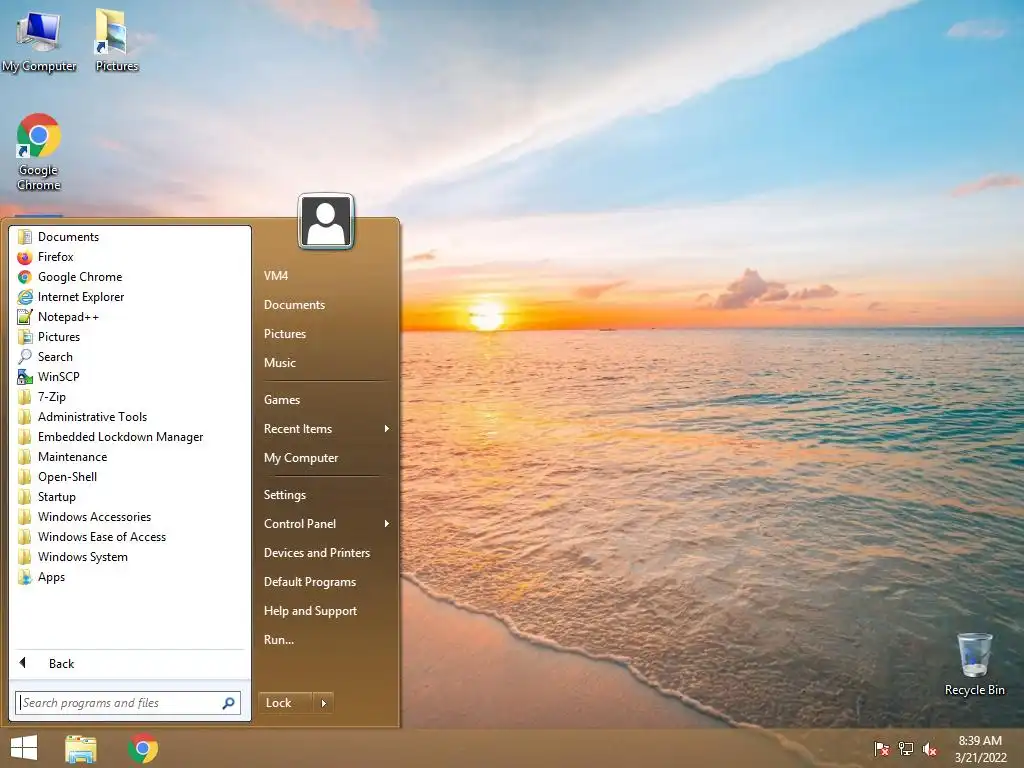Open Google Chrome from the taskbar

click(x=142, y=748)
